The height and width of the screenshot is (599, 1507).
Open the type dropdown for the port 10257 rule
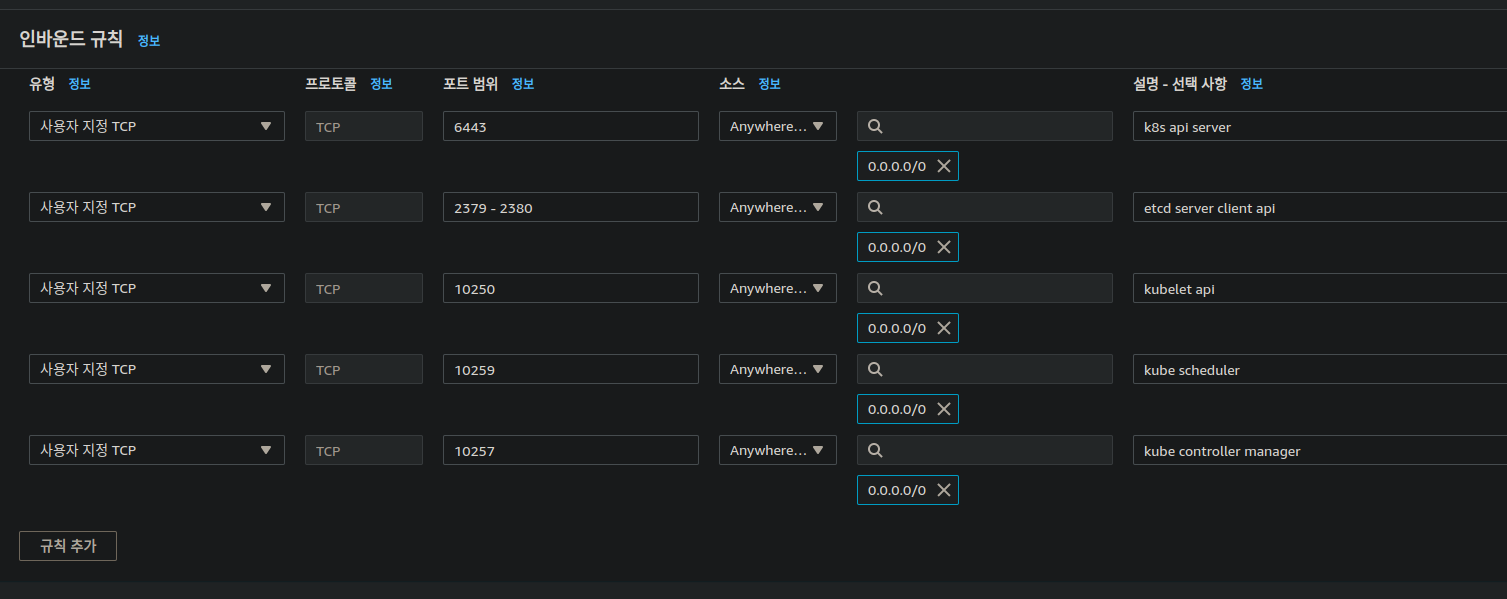[157, 450]
